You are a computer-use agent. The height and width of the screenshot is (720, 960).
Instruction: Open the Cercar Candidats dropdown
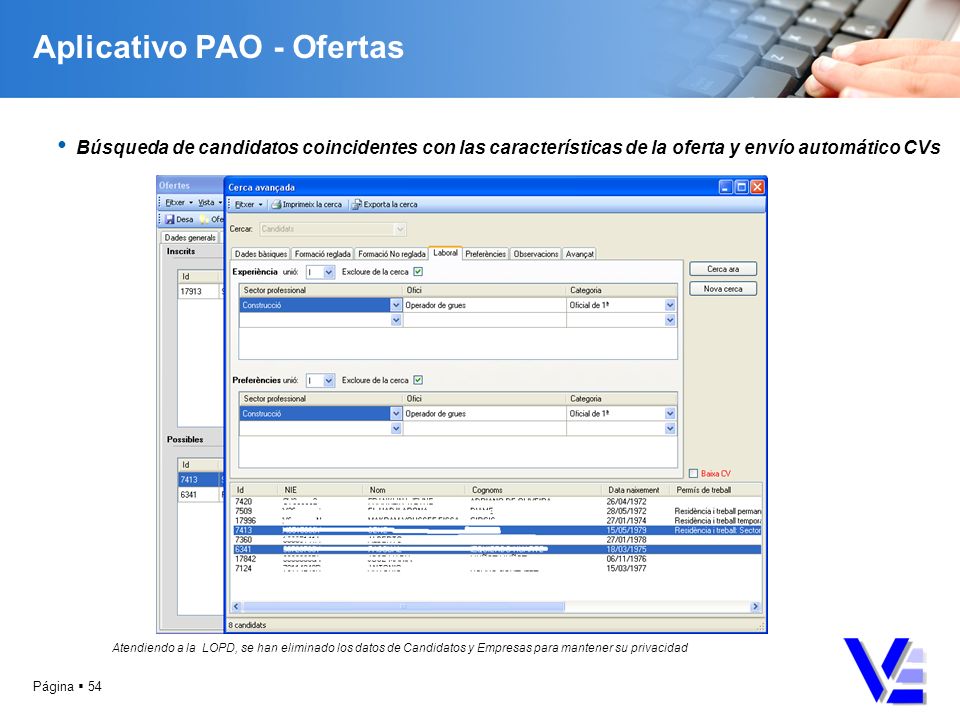pyautogui.click(x=400, y=229)
